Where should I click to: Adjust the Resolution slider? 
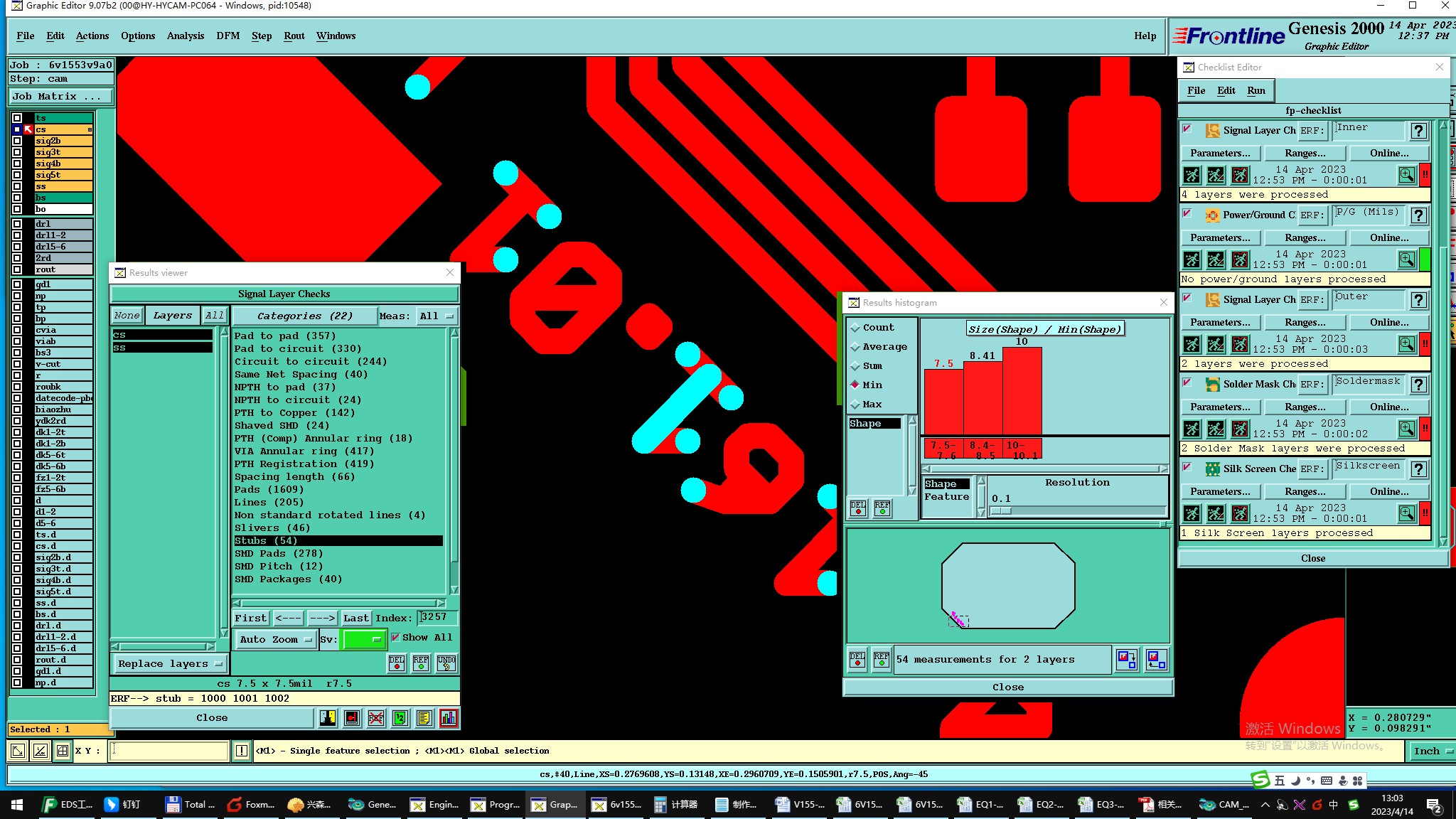click(x=1000, y=511)
